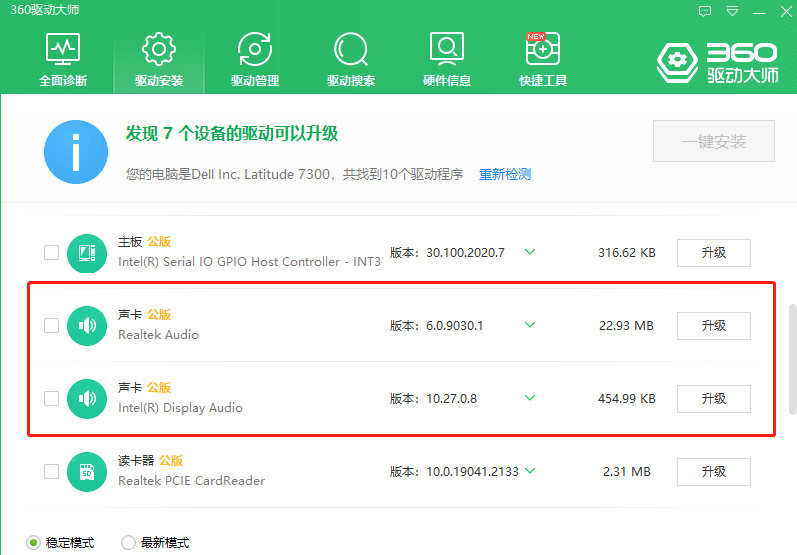797x555 pixels.
Task: Click the feedback chat bubble icon
Action: click(x=705, y=11)
